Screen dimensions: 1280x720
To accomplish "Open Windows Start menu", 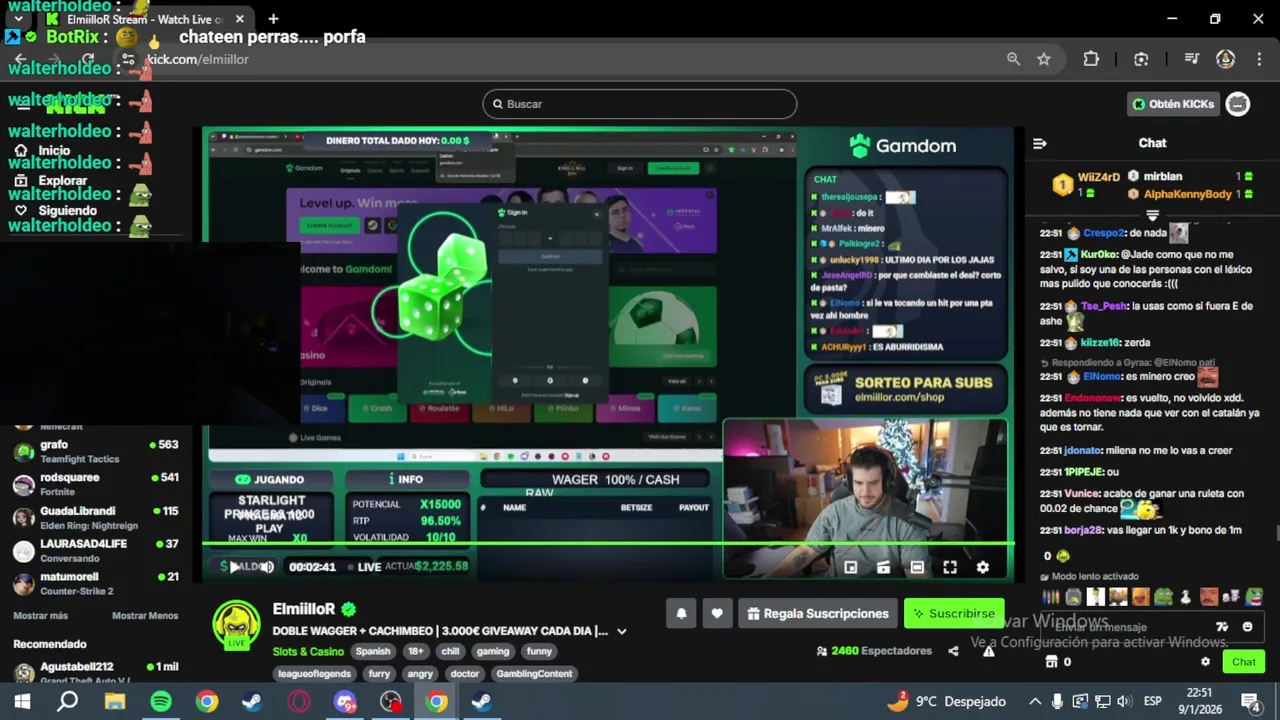I will (21, 702).
